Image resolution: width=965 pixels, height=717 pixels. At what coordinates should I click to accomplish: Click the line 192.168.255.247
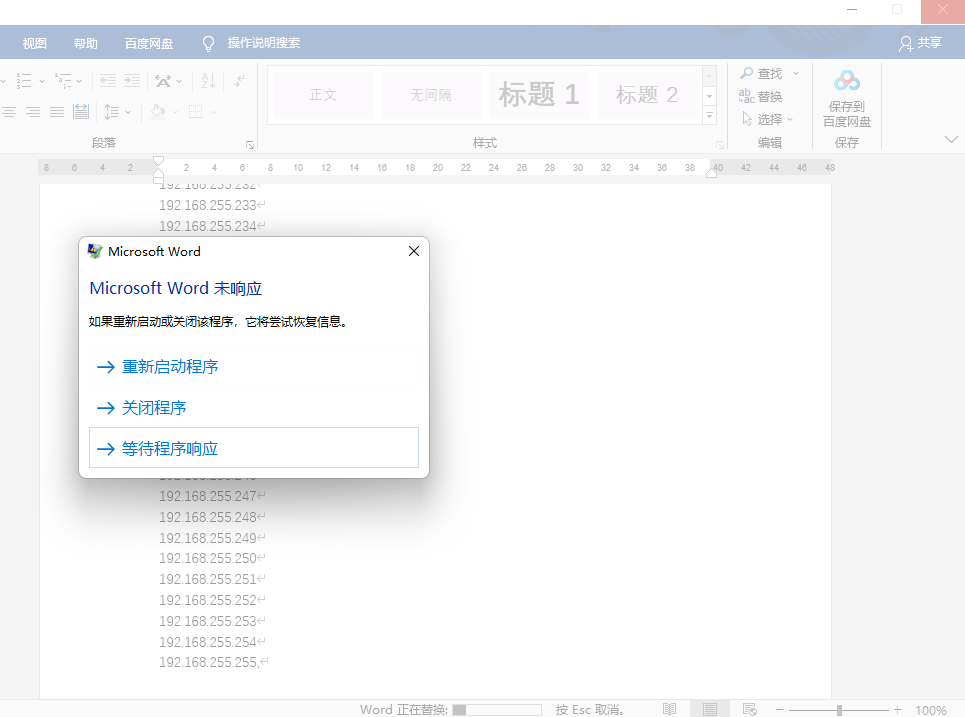(207, 496)
